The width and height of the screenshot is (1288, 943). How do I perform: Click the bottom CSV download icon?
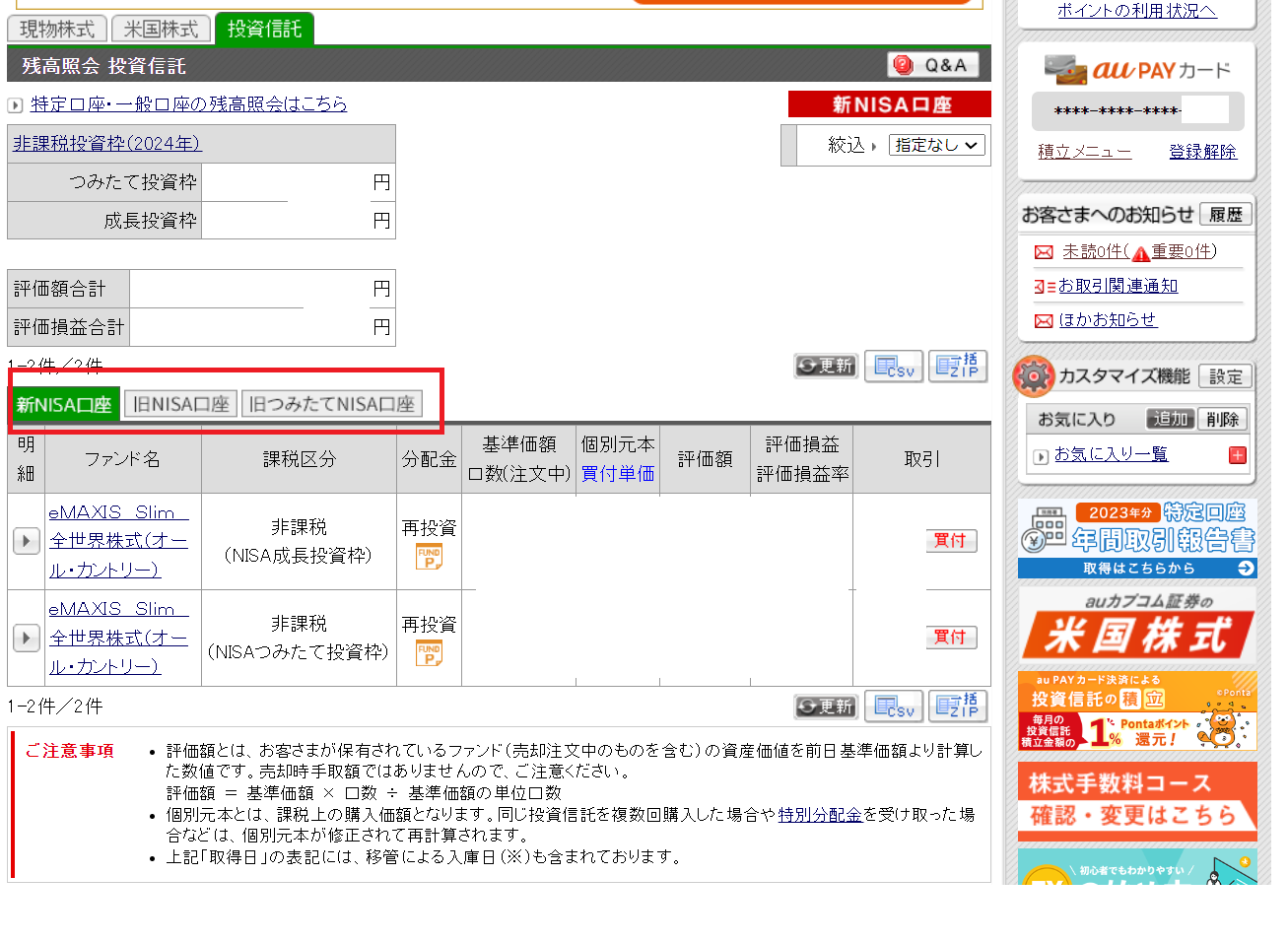point(893,707)
